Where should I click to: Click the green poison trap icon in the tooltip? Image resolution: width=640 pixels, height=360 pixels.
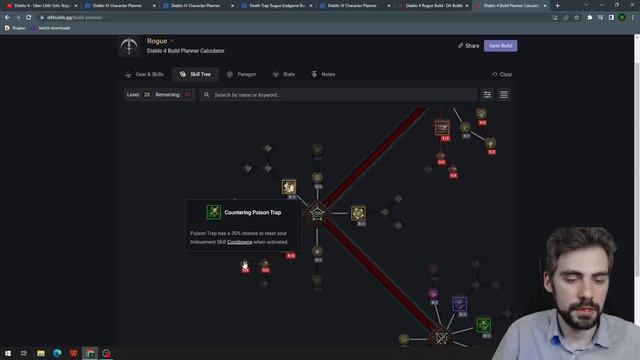coord(213,212)
